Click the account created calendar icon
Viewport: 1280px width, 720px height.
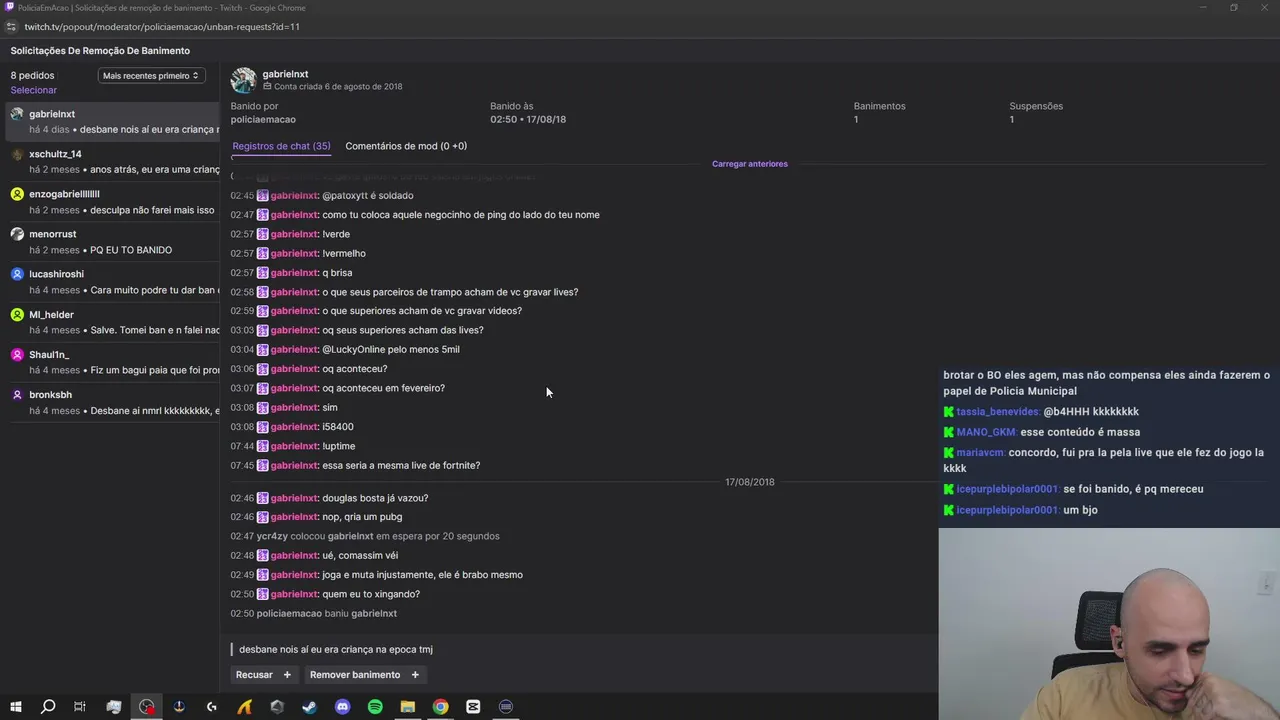(267, 86)
